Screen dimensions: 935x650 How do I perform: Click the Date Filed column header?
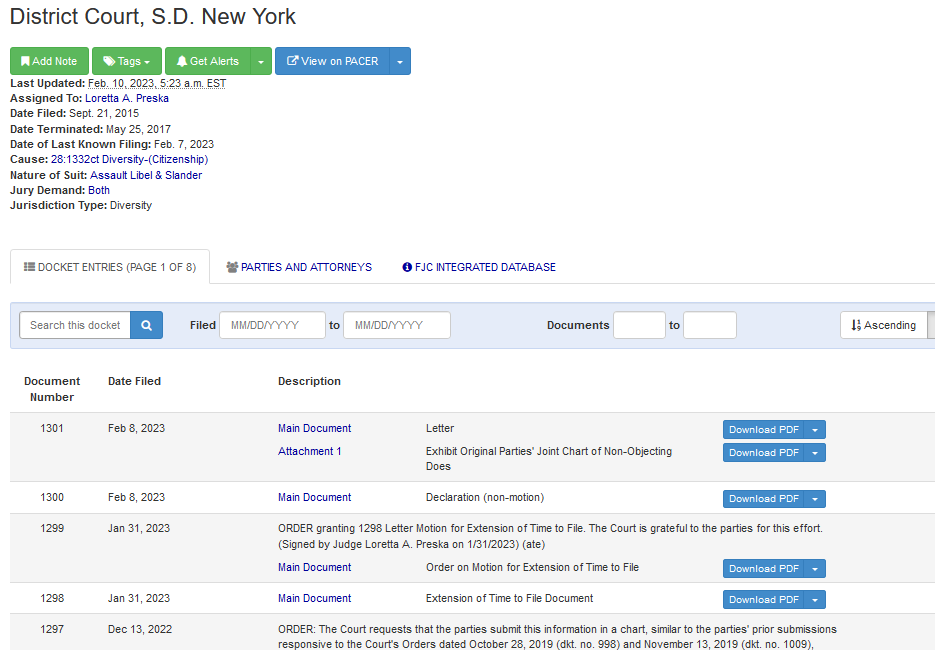pyautogui.click(x=134, y=381)
